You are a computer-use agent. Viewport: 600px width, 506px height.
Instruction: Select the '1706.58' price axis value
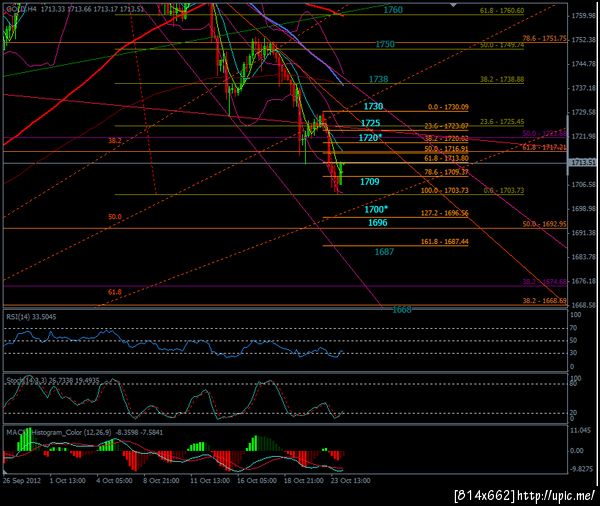[x=584, y=184]
